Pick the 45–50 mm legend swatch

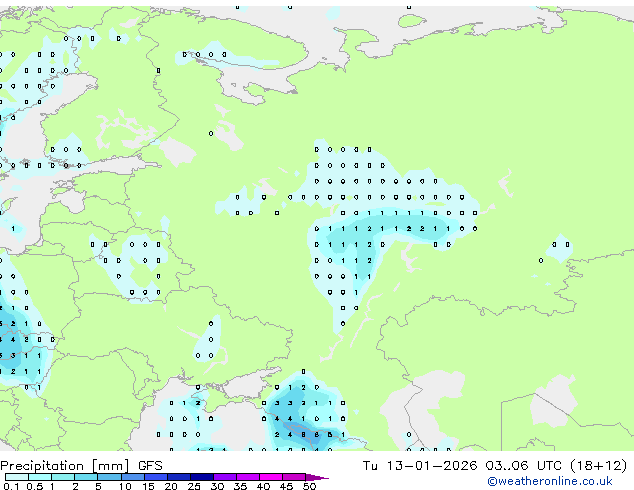point(294,477)
